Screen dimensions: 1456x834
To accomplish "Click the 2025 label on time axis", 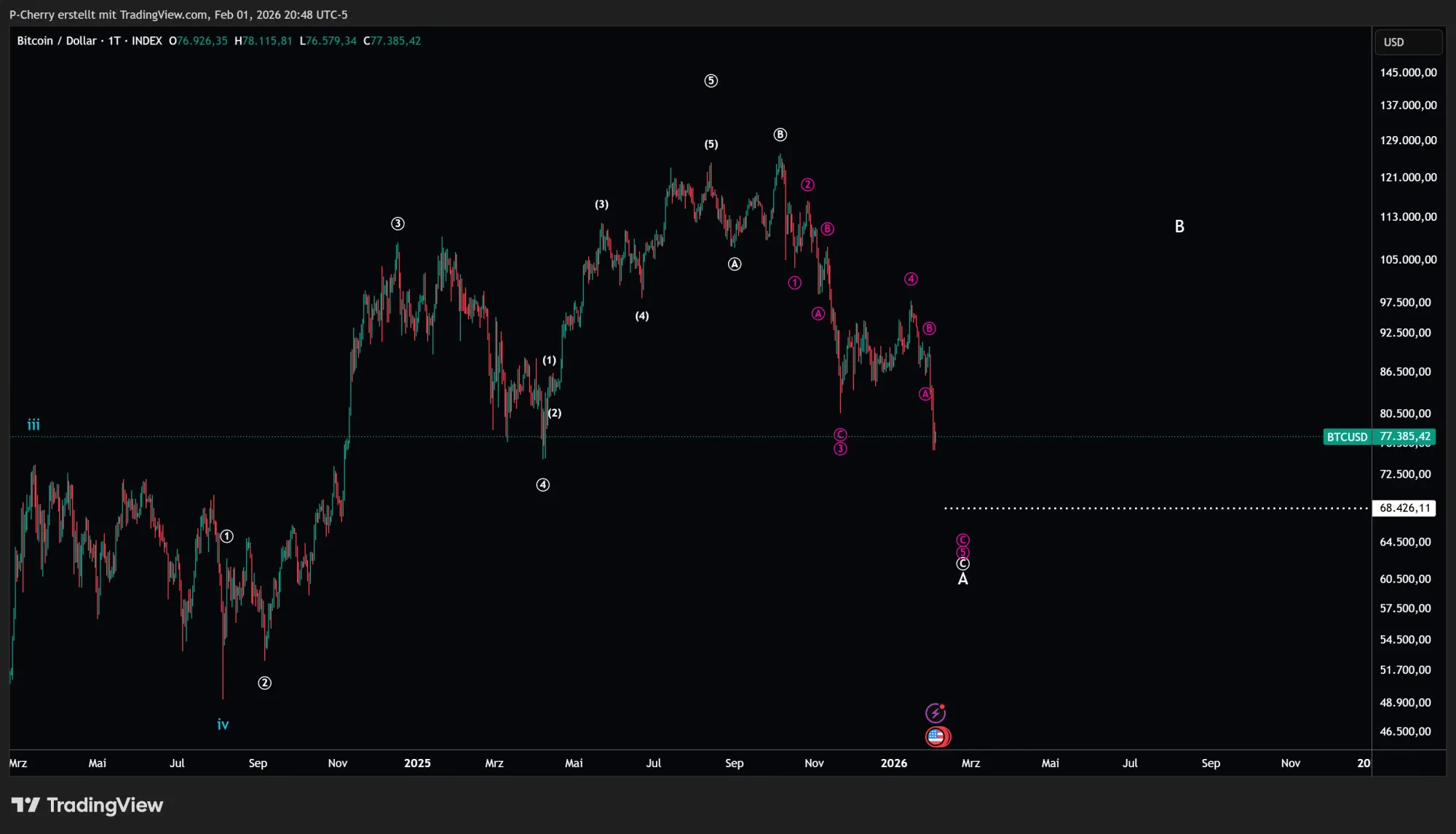I will point(417,763).
